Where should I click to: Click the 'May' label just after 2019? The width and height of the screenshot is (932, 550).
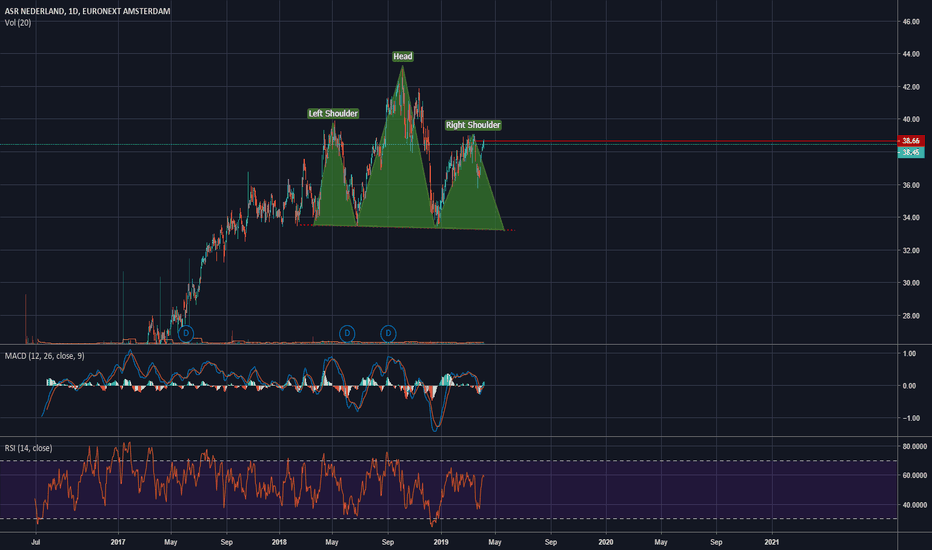coord(495,542)
